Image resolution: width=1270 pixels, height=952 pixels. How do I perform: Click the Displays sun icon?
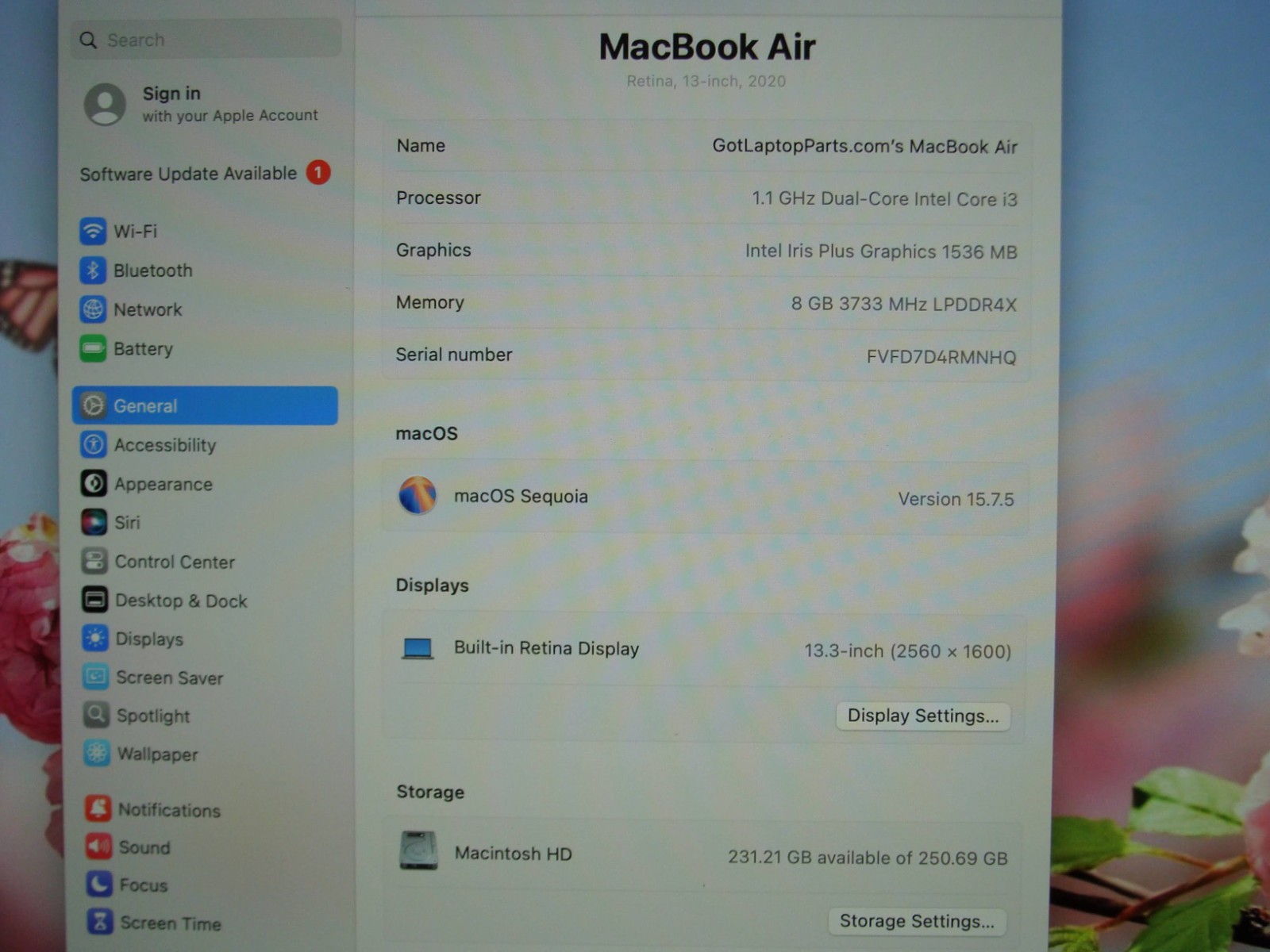pos(95,639)
